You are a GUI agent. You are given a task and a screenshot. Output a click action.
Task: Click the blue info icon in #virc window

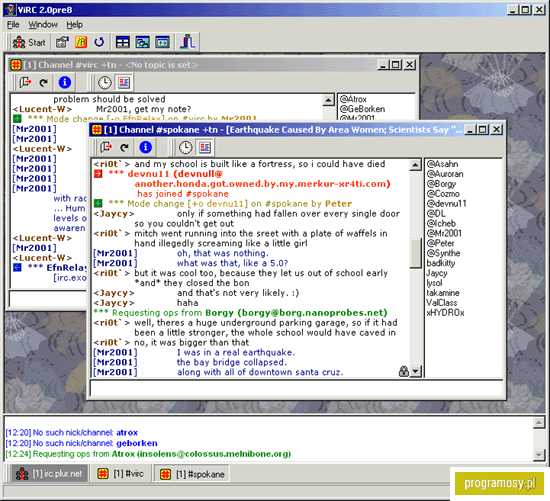[x=65, y=83]
